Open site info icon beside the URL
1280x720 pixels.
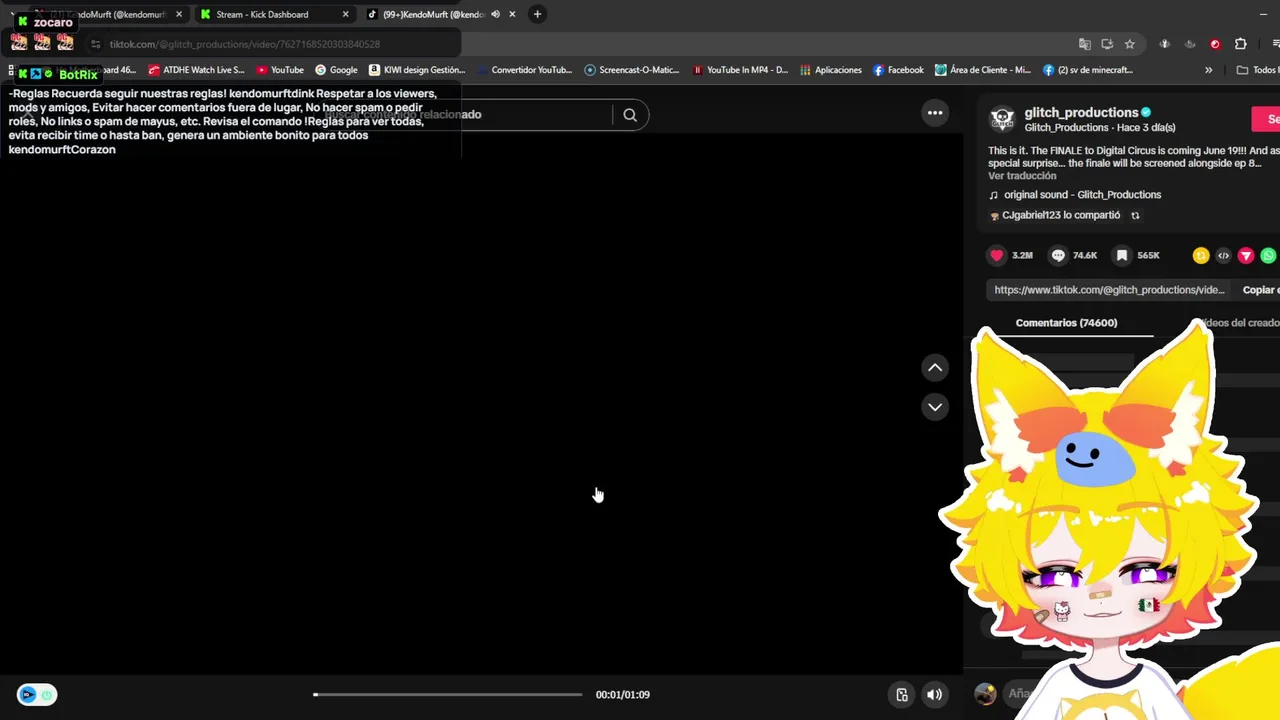coord(96,44)
